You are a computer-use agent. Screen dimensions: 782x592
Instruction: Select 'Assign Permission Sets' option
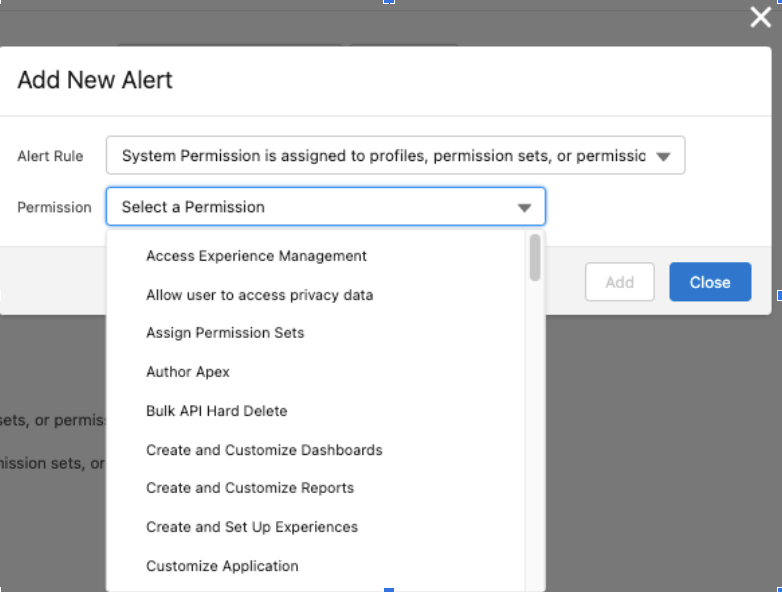(225, 333)
